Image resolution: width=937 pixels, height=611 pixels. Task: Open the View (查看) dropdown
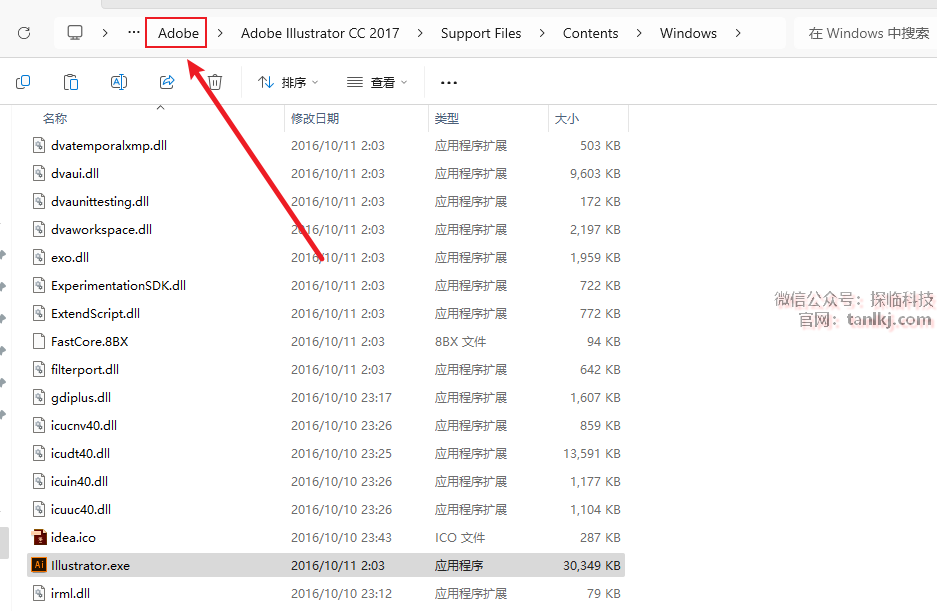pos(377,82)
